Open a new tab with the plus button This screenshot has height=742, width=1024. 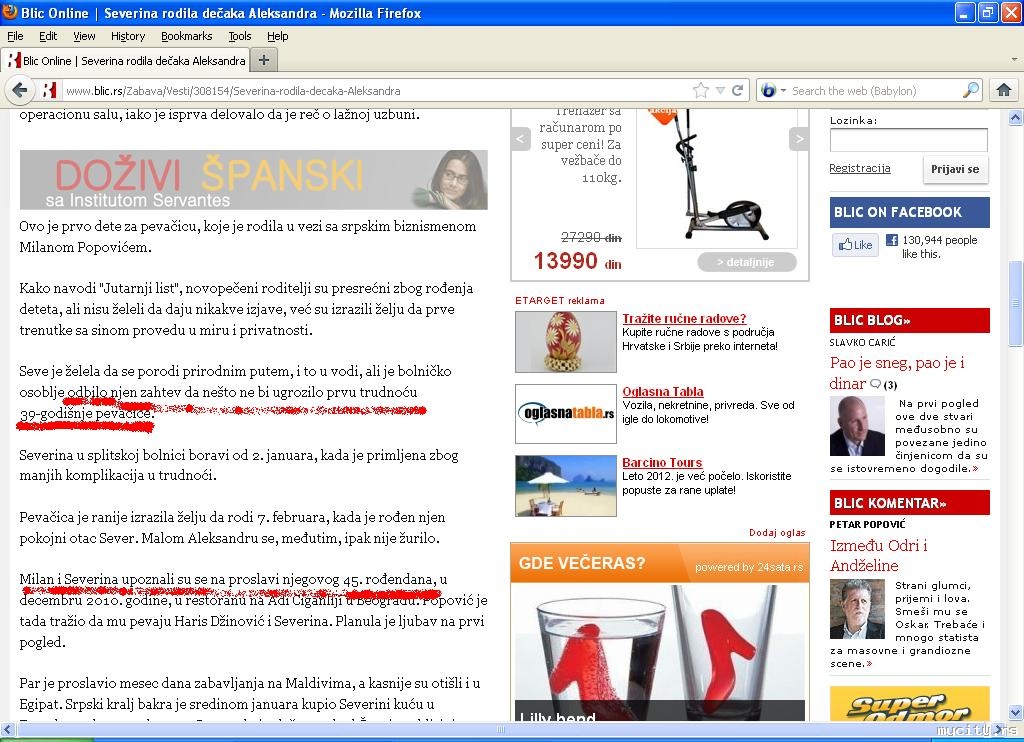point(264,60)
